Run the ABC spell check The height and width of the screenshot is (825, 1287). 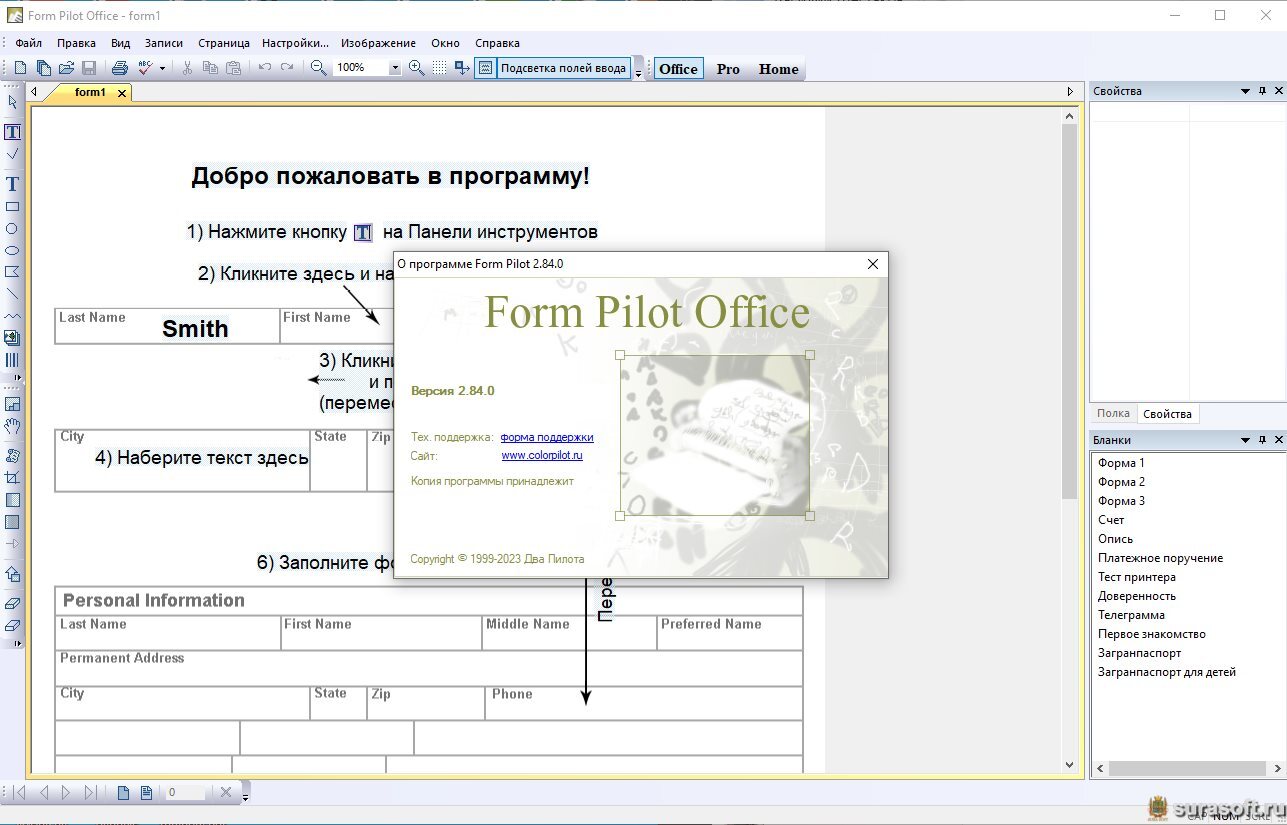tap(145, 68)
